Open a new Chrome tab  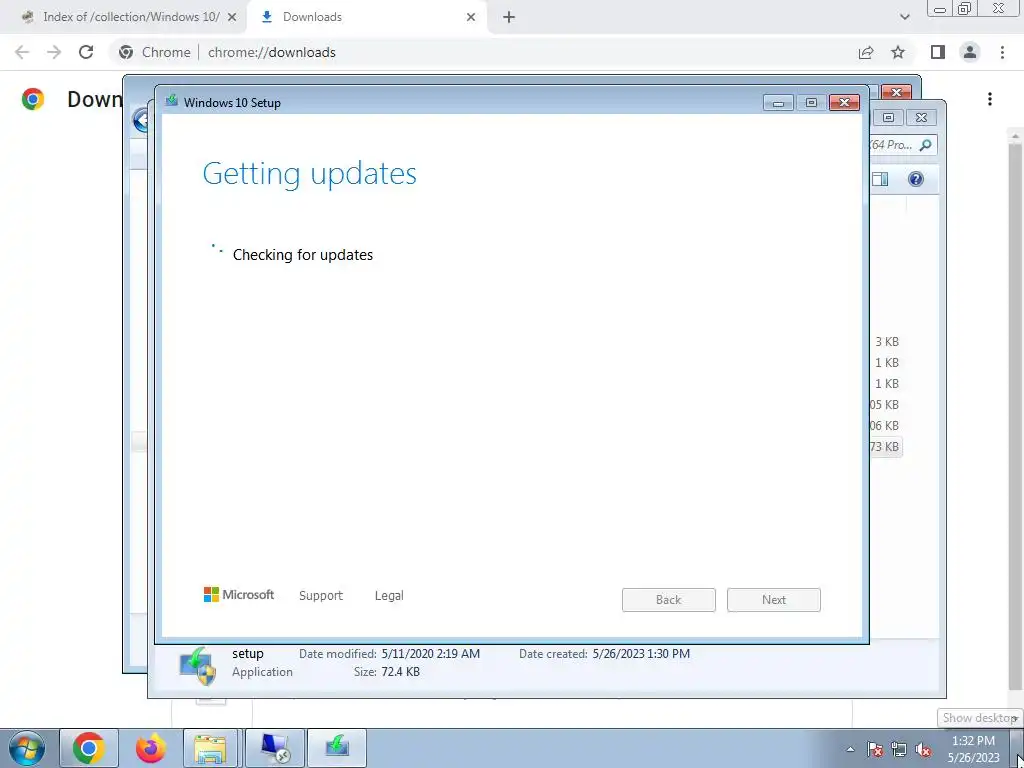tap(509, 17)
